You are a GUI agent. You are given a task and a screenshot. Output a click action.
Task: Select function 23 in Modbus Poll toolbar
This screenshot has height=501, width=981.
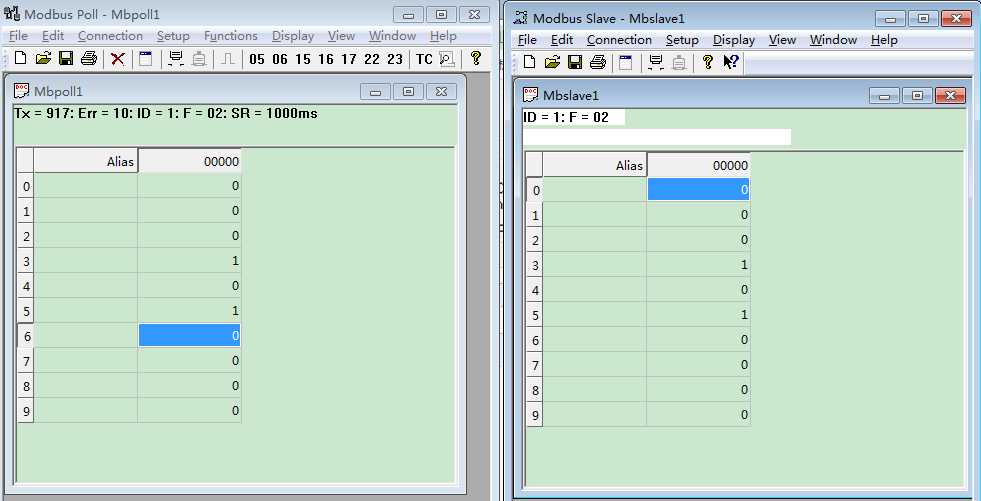395,59
